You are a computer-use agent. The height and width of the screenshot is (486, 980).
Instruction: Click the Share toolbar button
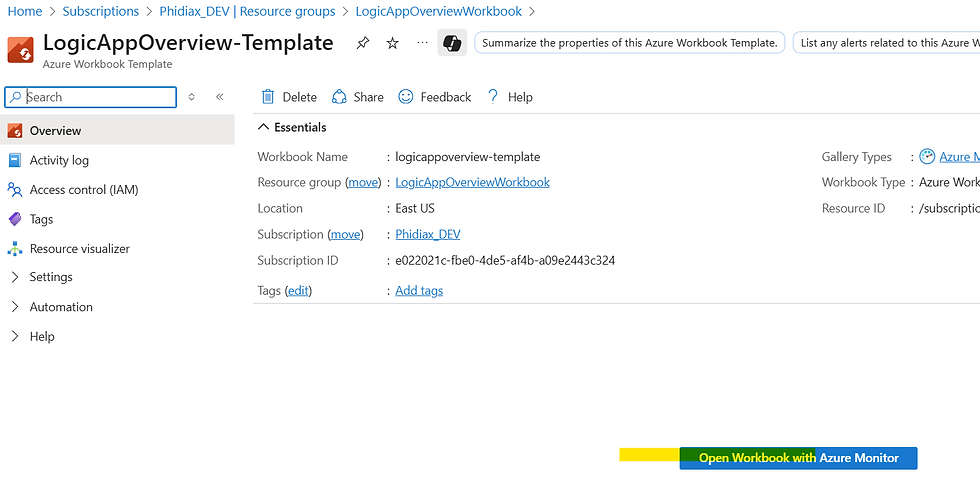click(358, 97)
